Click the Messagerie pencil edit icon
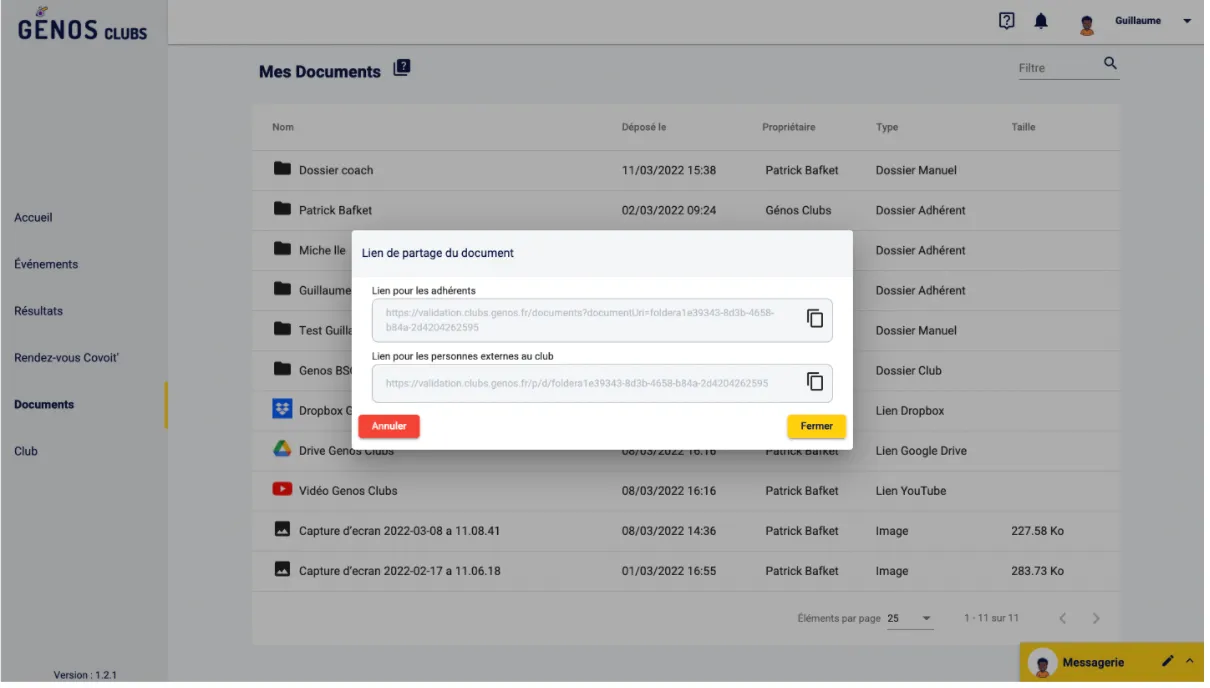 (x=1167, y=662)
